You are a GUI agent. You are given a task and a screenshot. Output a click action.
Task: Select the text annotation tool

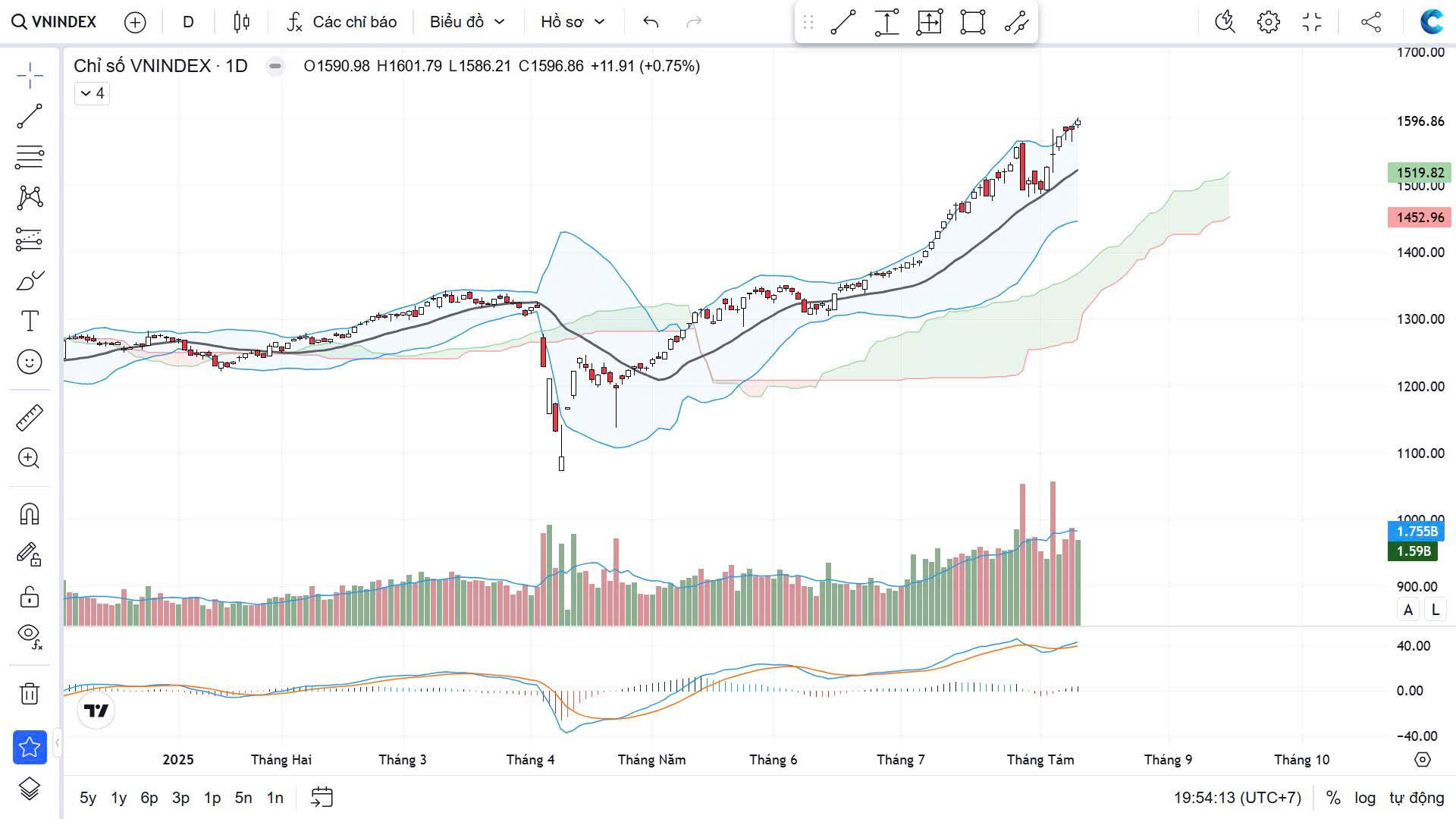[x=30, y=322]
